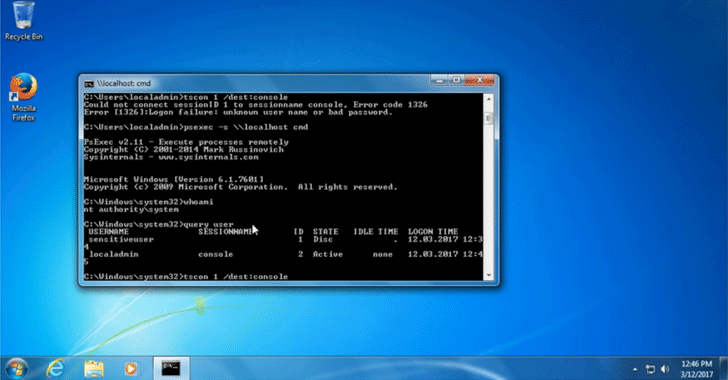
Task: Open Windows Explorer folder on taskbar
Action: pyautogui.click(x=93, y=369)
